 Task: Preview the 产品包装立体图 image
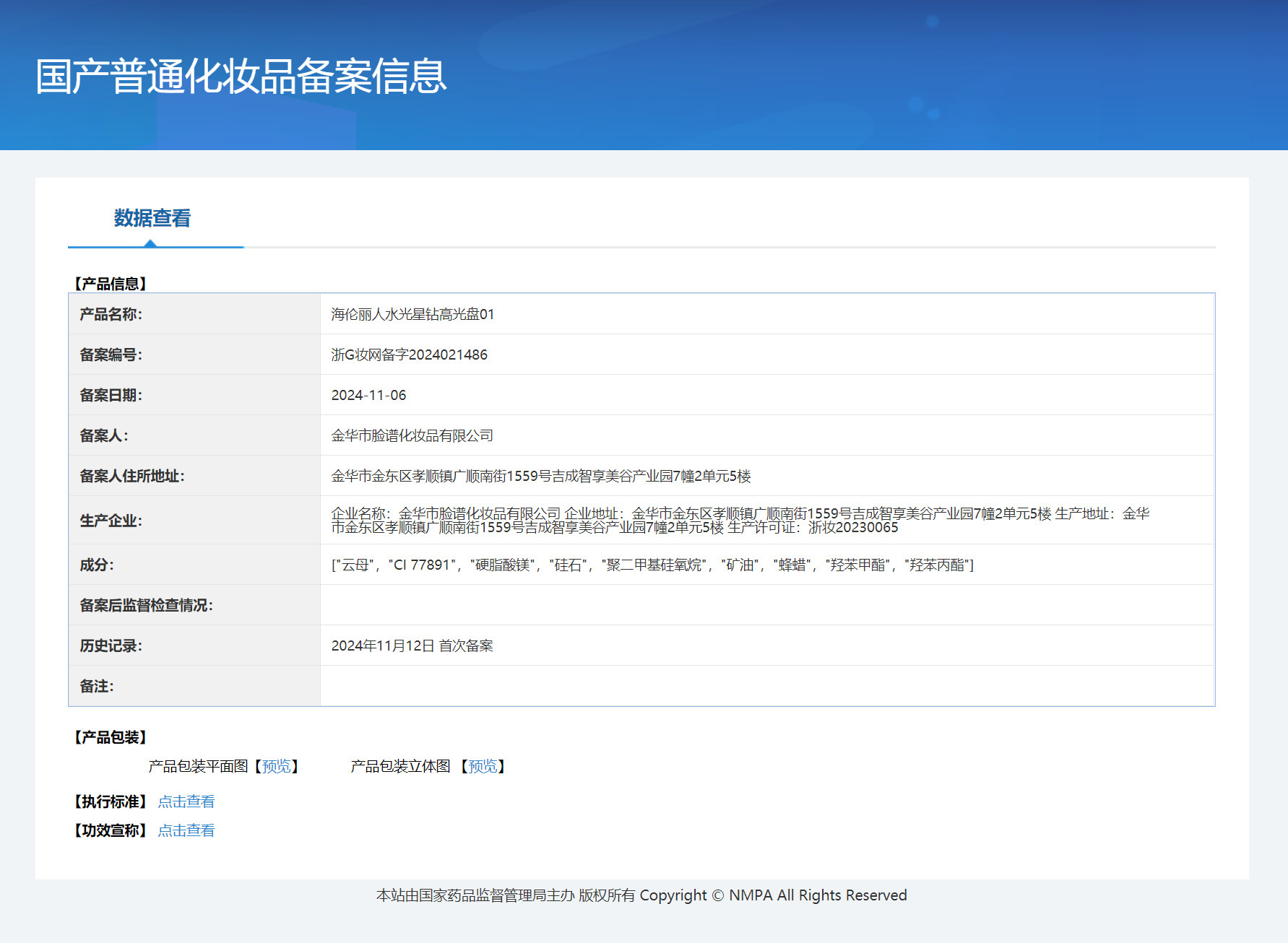tap(483, 766)
